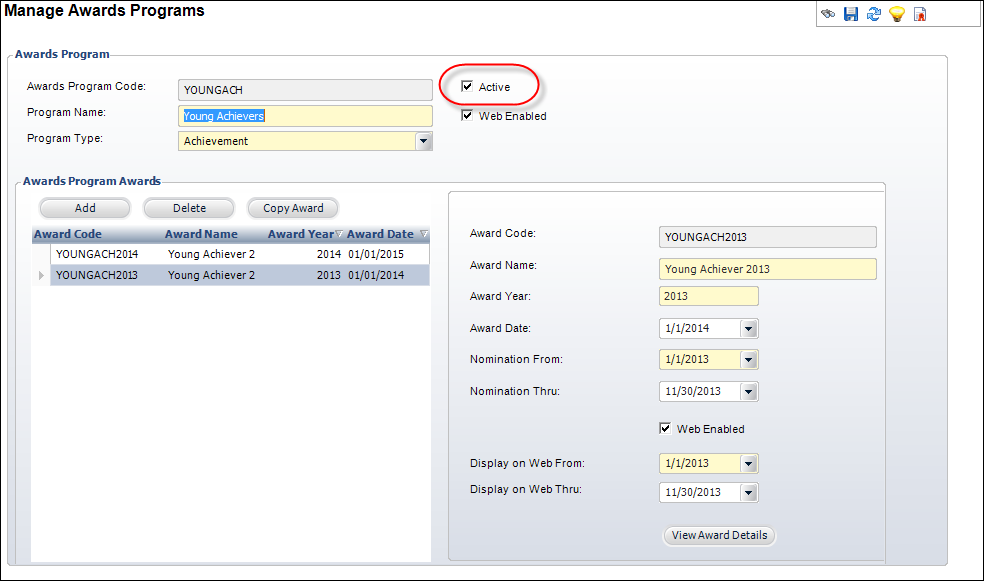
Task: Click the Award Year column filter icon
Action: tap(339, 234)
